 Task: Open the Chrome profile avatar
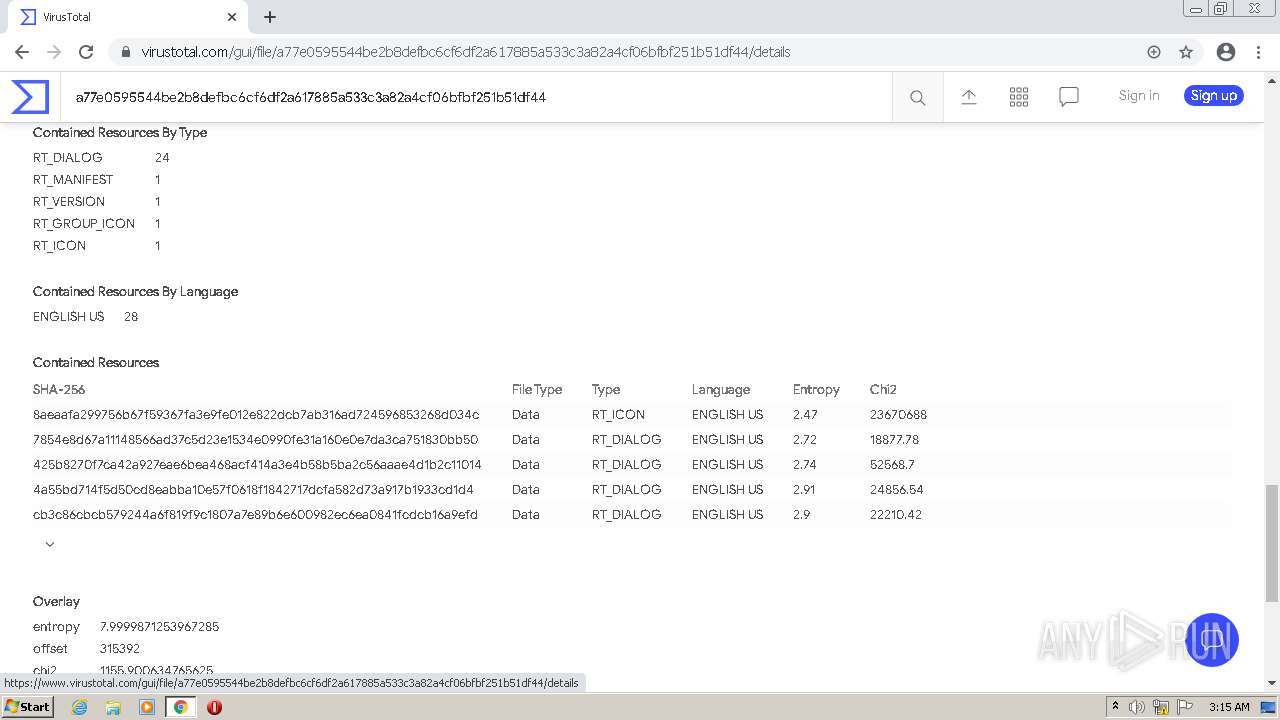(1226, 52)
